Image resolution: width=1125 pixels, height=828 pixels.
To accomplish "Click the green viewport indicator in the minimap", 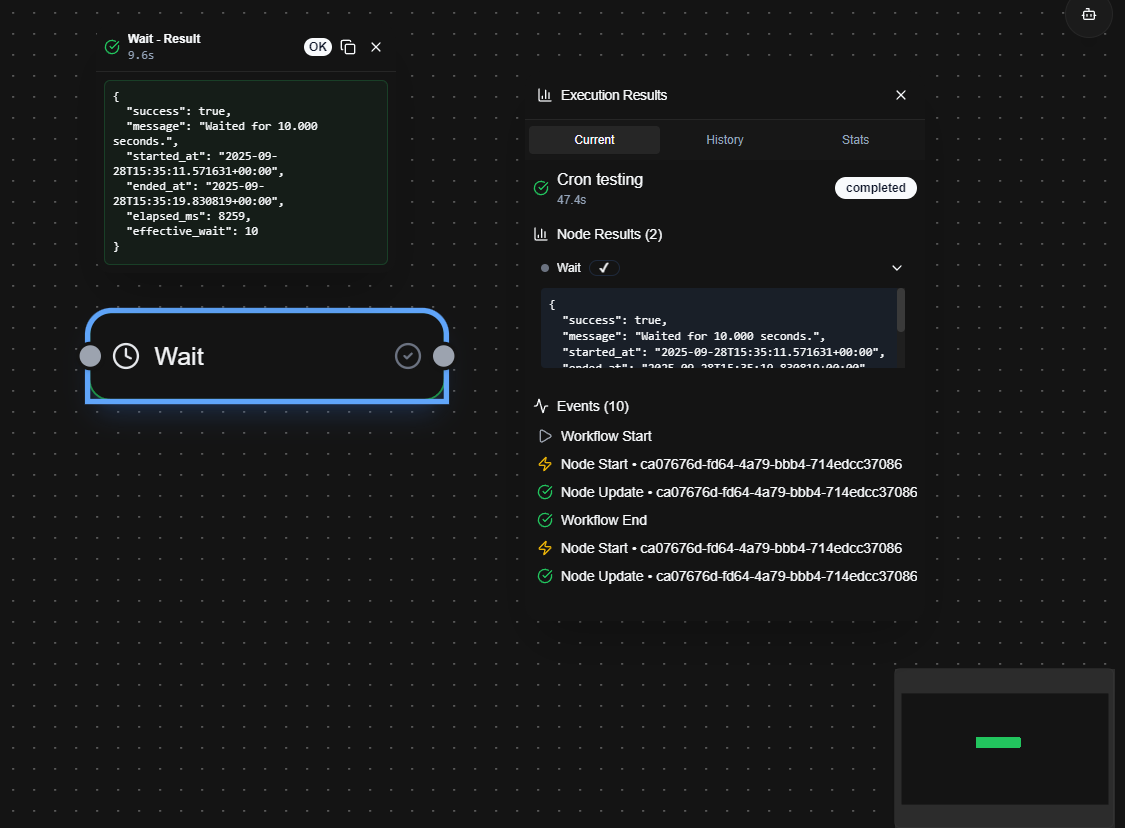I will 998,743.
